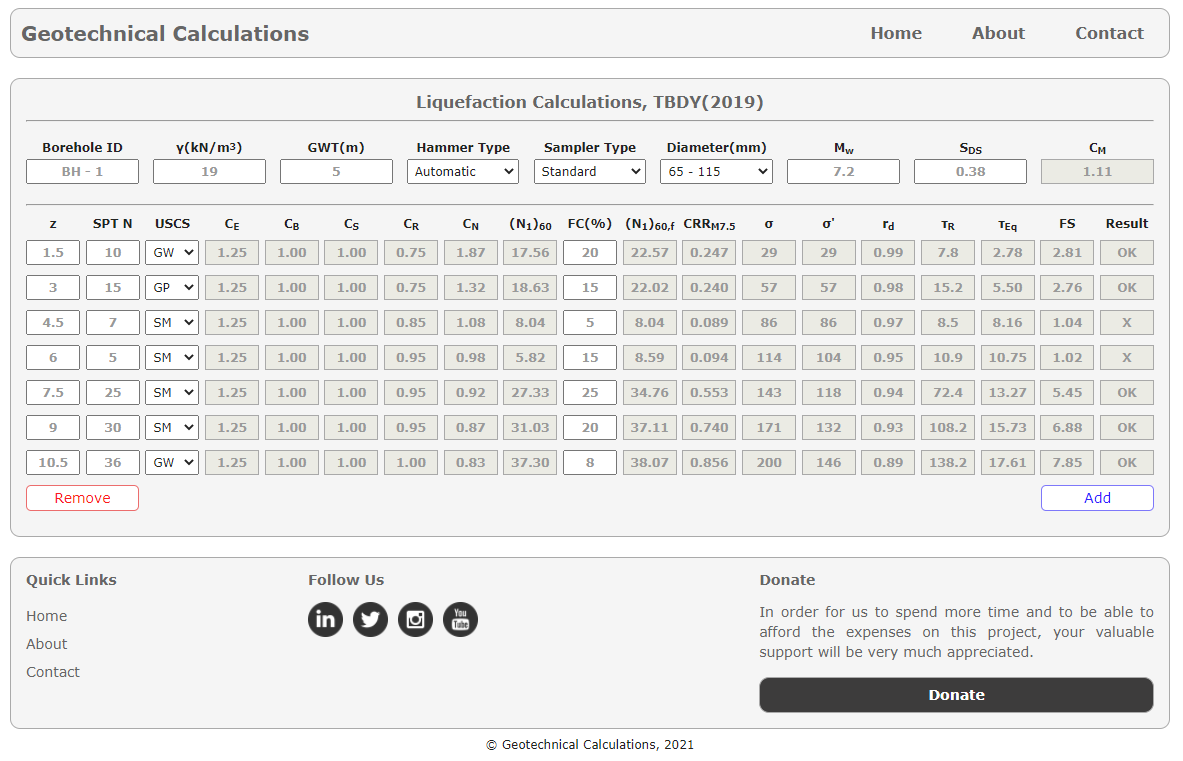Select the Mw input field
This screenshot has width=1183, height=761.
click(843, 171)
